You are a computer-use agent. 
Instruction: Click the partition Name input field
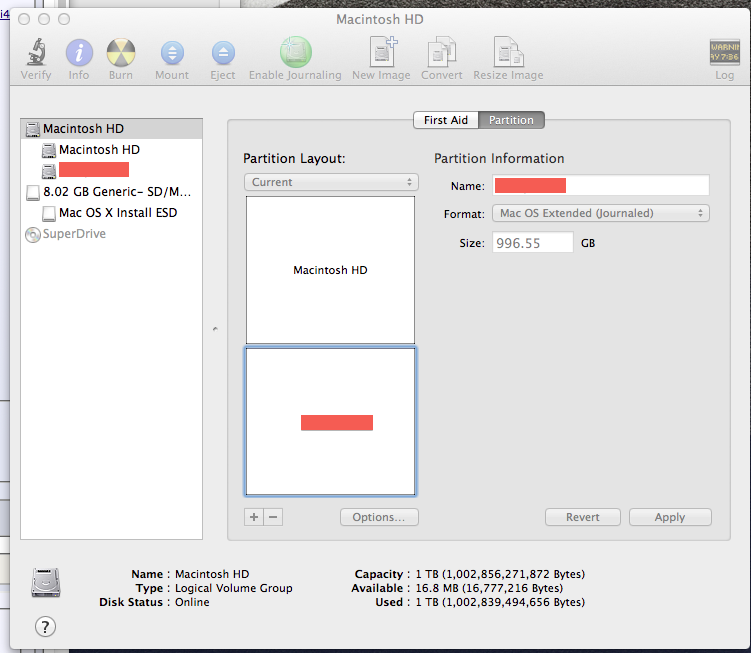pyautogui.click(x=601, y=185)
